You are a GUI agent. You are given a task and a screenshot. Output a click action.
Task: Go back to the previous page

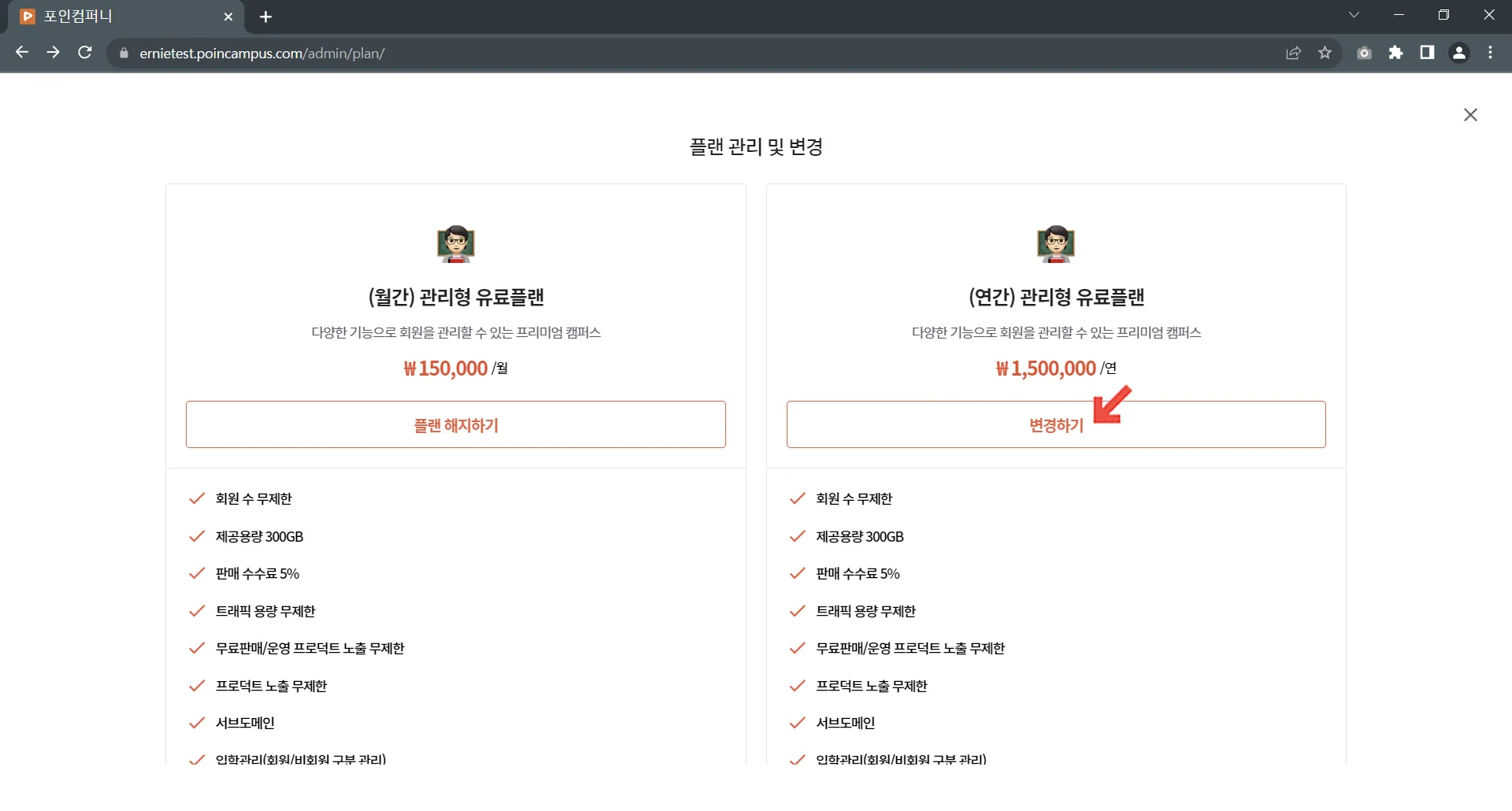coord(22,53)
